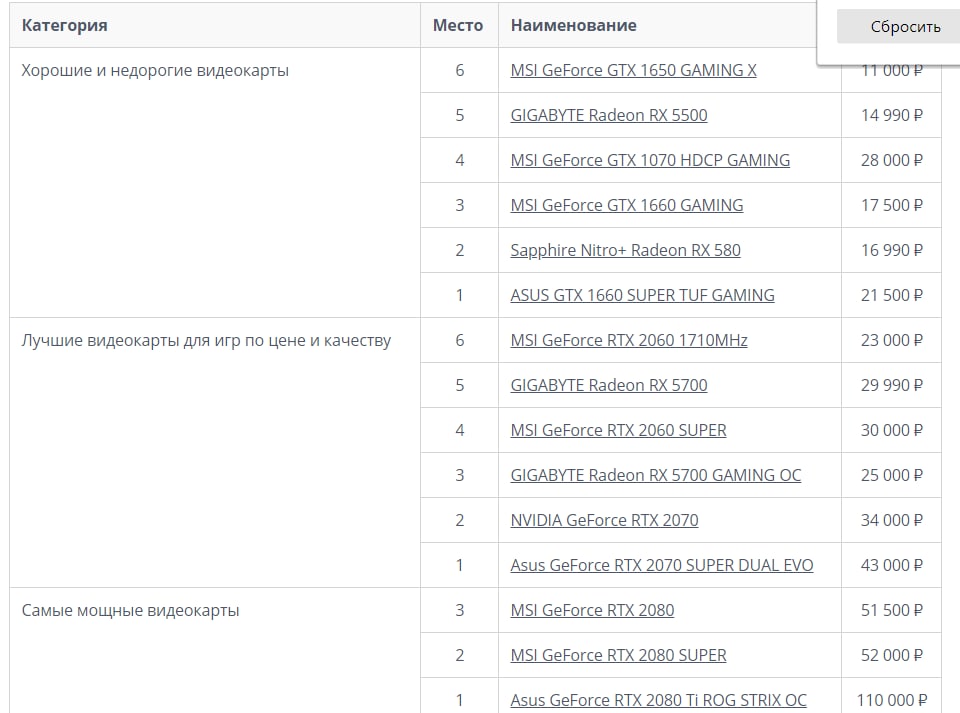The width and height of the screenshot is (960, 713).
Task: Open GIGABYTE Radeon RX 5700 link
Action: click(x=609, y=385)
